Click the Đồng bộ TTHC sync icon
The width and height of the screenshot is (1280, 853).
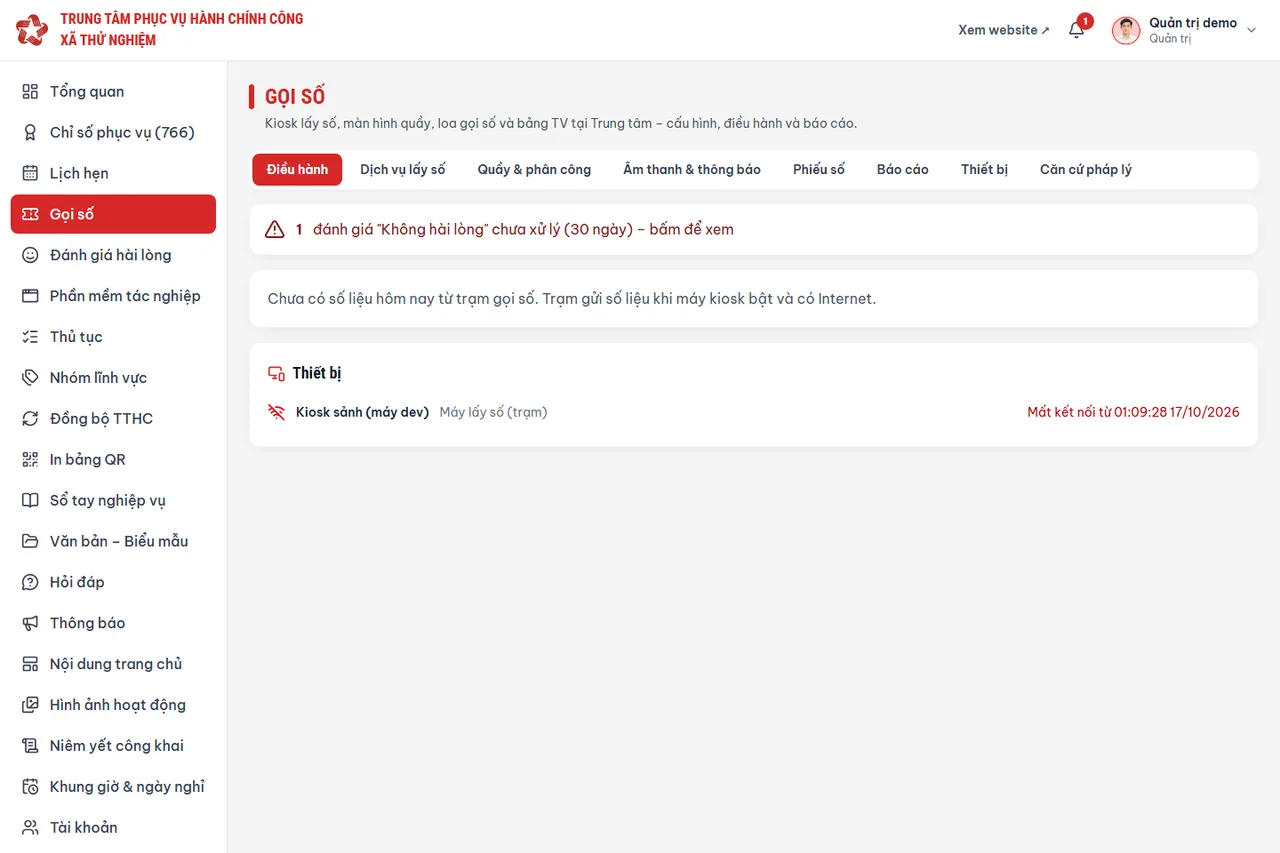pyautogui.click(x=30, y=419)
